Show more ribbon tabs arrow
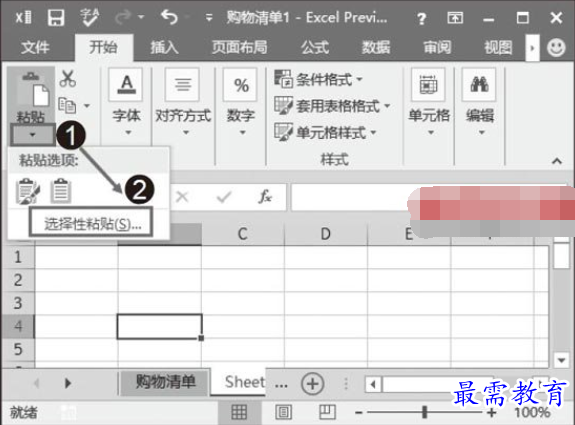The width and height of the screenshot is (575, 425). pyautogui.click(x=532, y=48)
